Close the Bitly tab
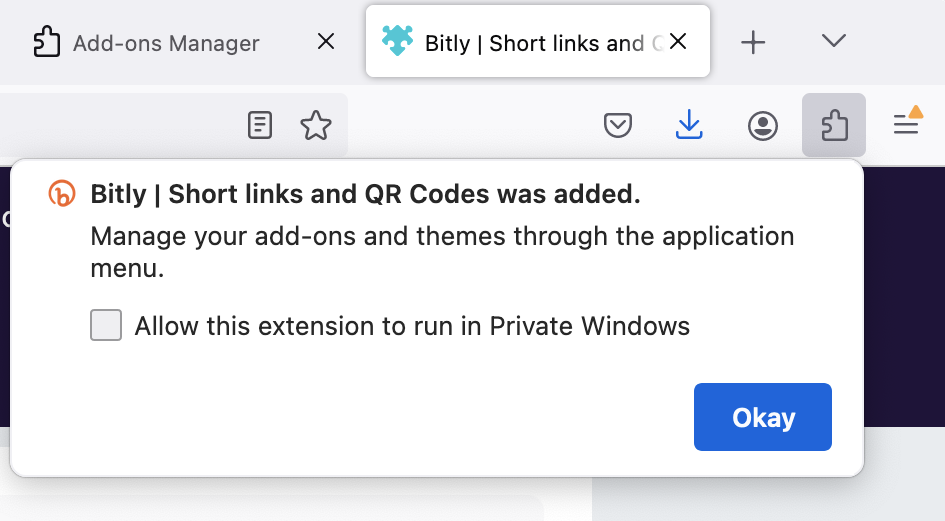Screen dimensions: 945x521 point(678,41)
